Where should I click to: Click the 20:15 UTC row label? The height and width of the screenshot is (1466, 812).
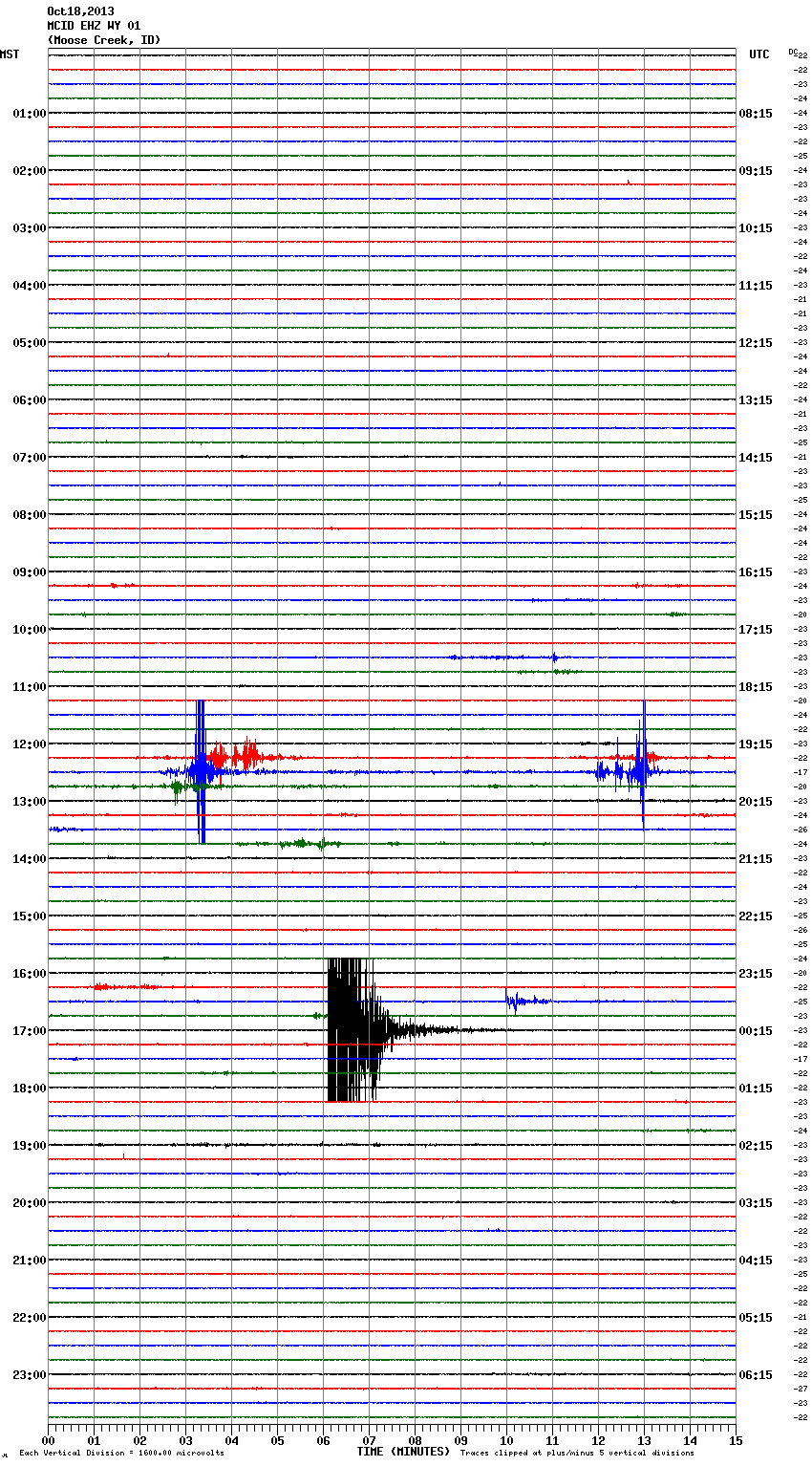[x=756, y=802]
